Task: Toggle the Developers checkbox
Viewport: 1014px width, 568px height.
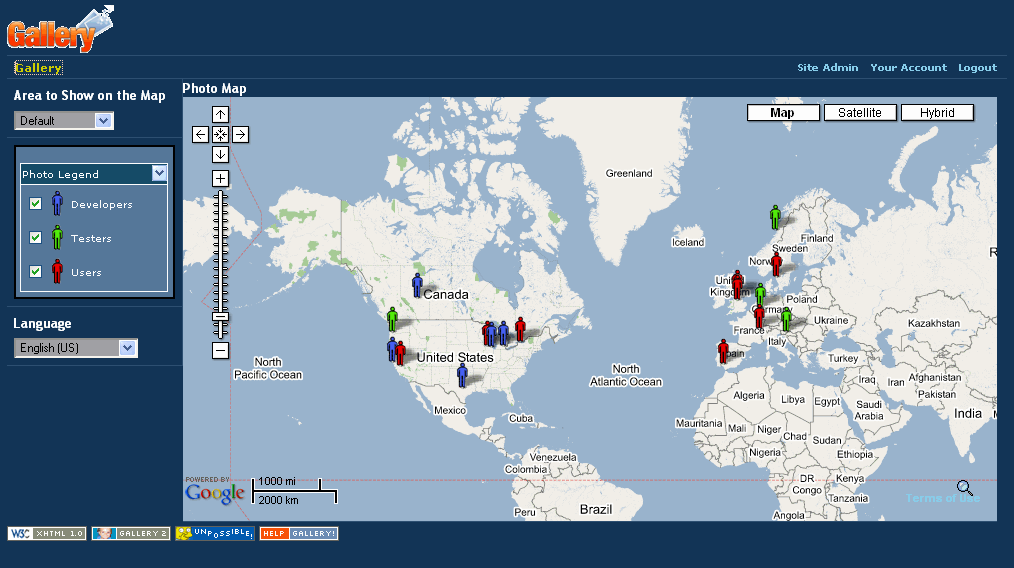Action: (x=36, y=204)
